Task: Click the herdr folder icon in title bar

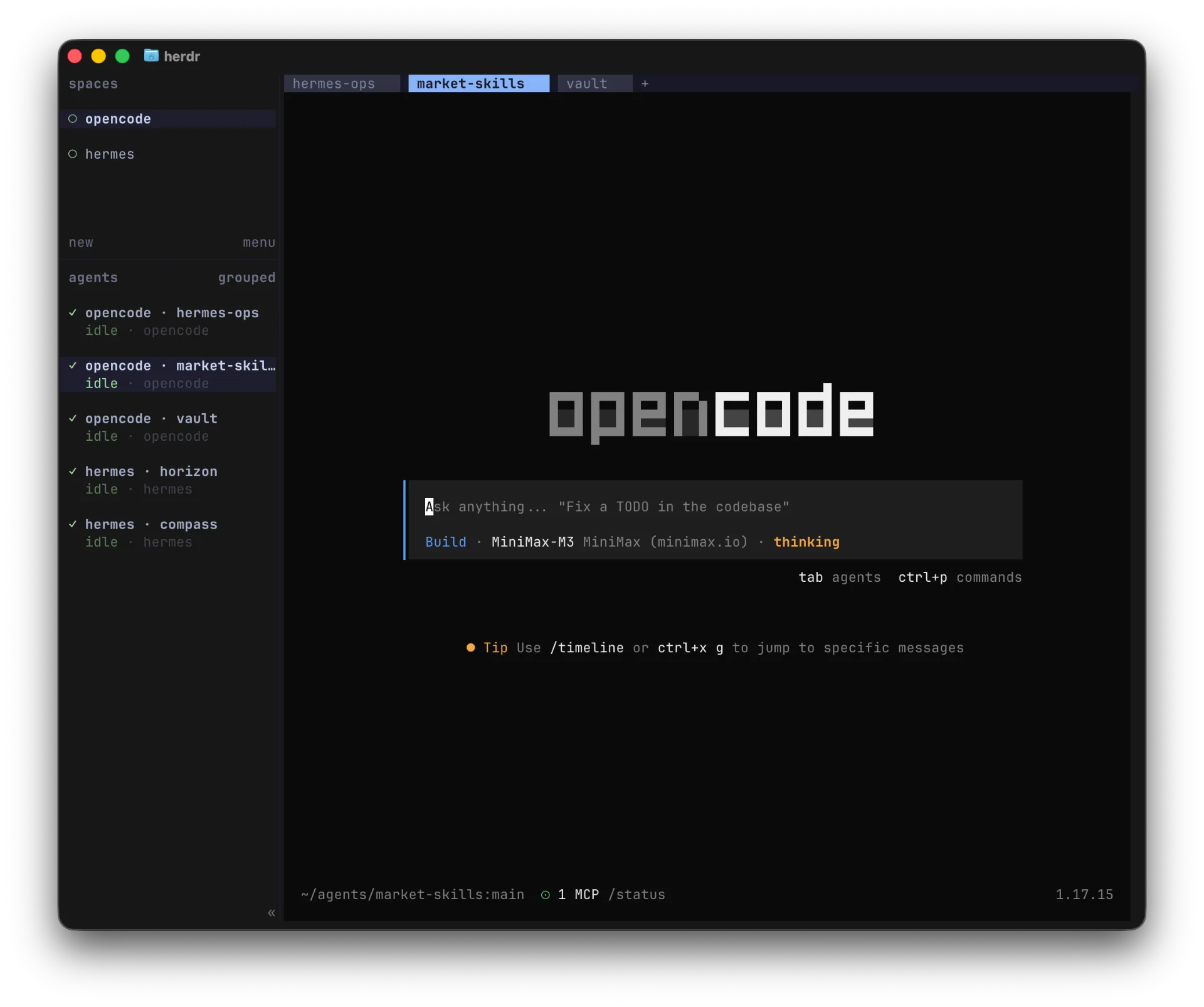Action: 151,56
